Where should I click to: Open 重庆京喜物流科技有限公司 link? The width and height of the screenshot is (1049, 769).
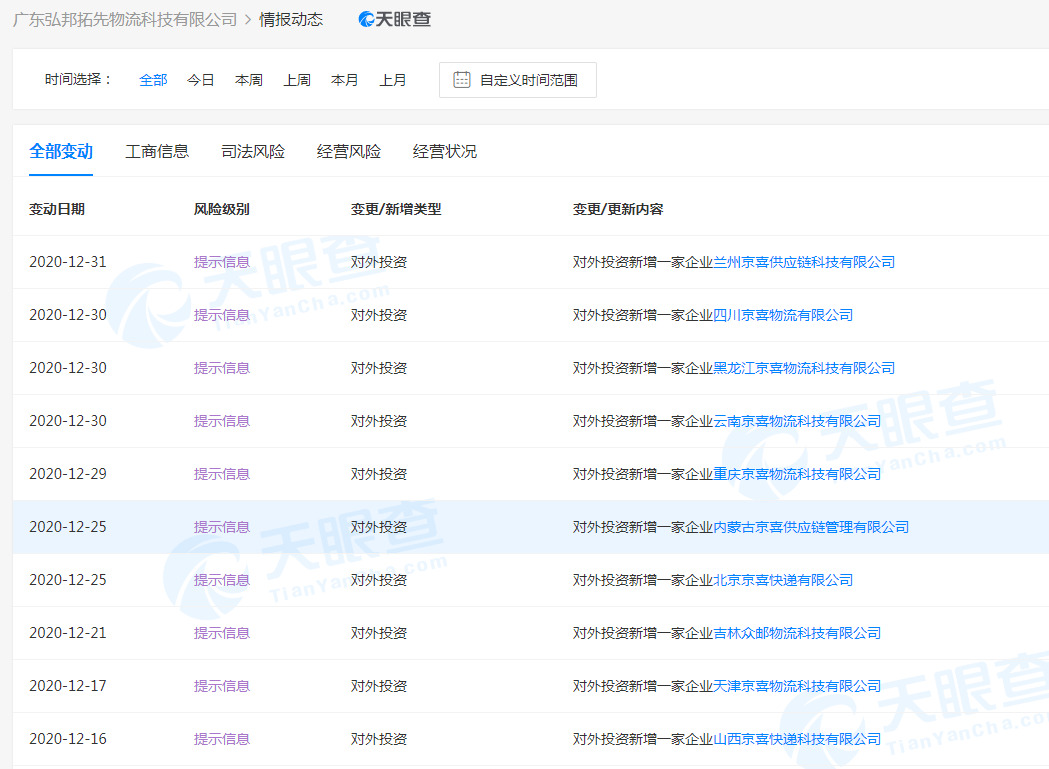797,474
